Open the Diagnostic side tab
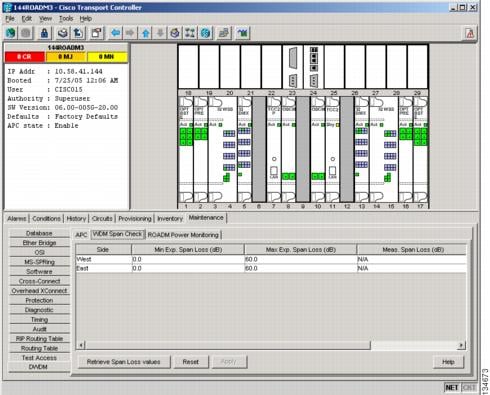The width and height of the screenshot is (490, 395). [x=39, y=310]
